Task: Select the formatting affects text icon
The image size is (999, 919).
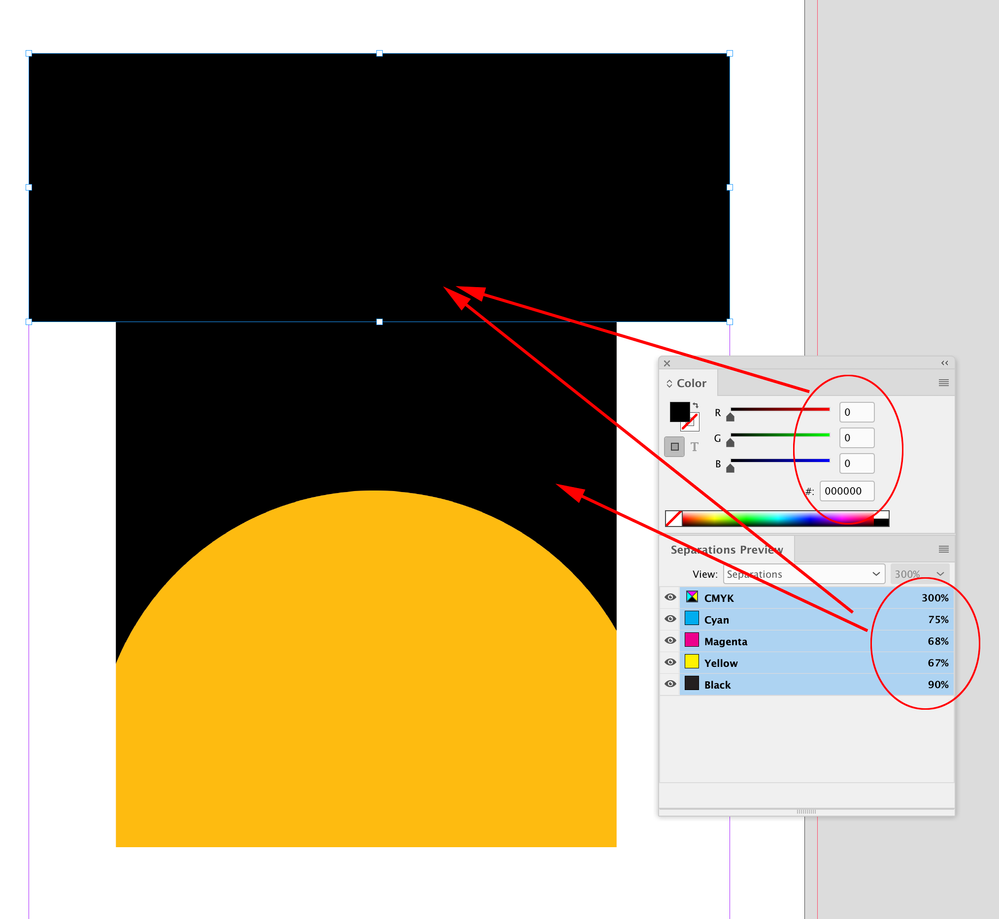Action: click(x=694, y=445)
